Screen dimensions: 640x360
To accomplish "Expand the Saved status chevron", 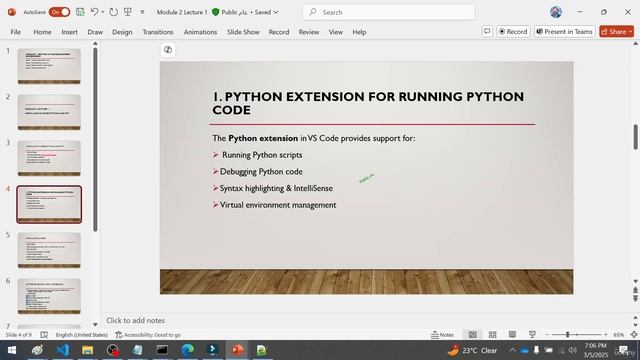I will 276,12.
